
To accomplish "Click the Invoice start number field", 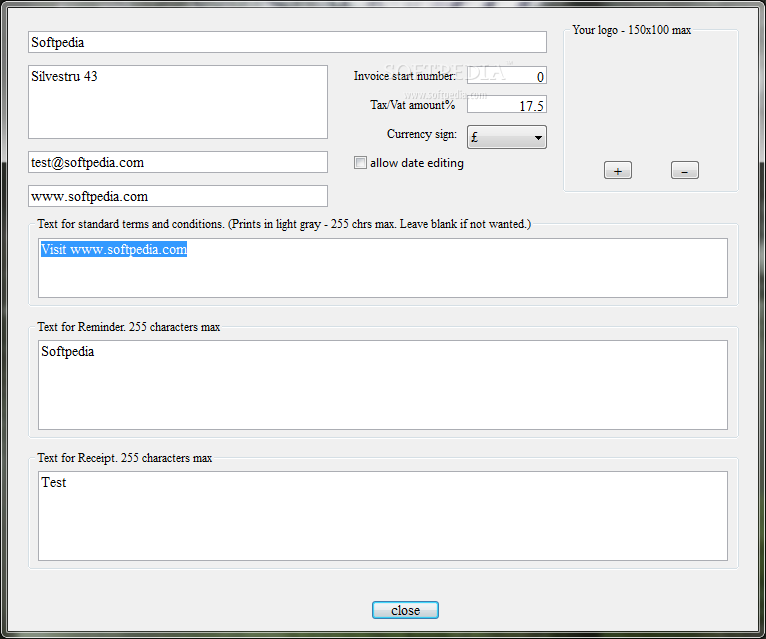I will (507, 76).
